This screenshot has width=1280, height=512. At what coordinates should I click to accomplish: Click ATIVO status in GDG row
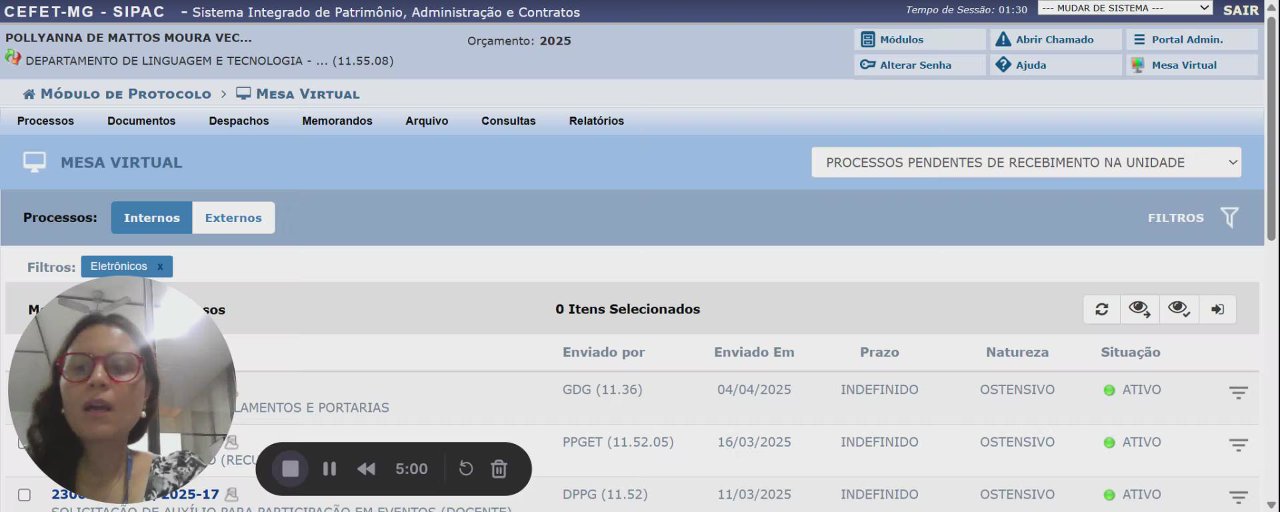pos(1142,390)
